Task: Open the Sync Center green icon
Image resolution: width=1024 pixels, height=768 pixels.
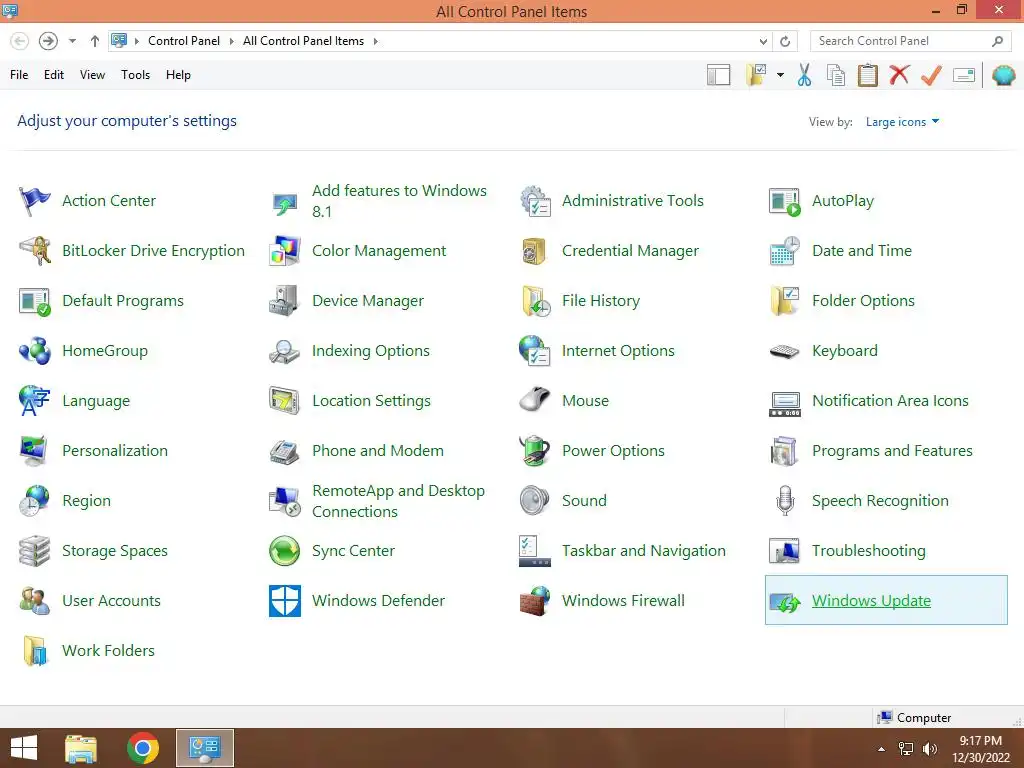Action: (x=285, y=551)
